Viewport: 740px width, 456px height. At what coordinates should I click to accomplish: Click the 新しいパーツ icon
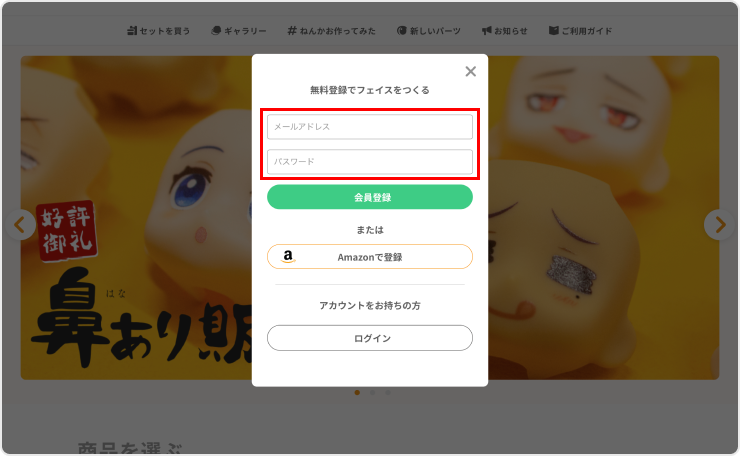pos(401,31)
